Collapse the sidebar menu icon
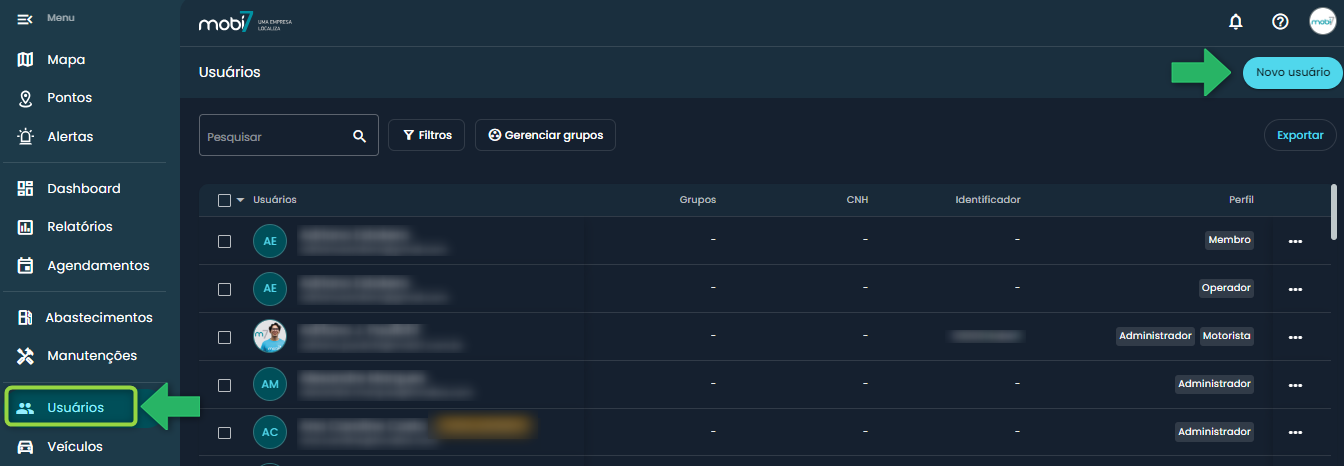Image resolution: width=1344 pixels, height=466 pixels. pos(25,19)
